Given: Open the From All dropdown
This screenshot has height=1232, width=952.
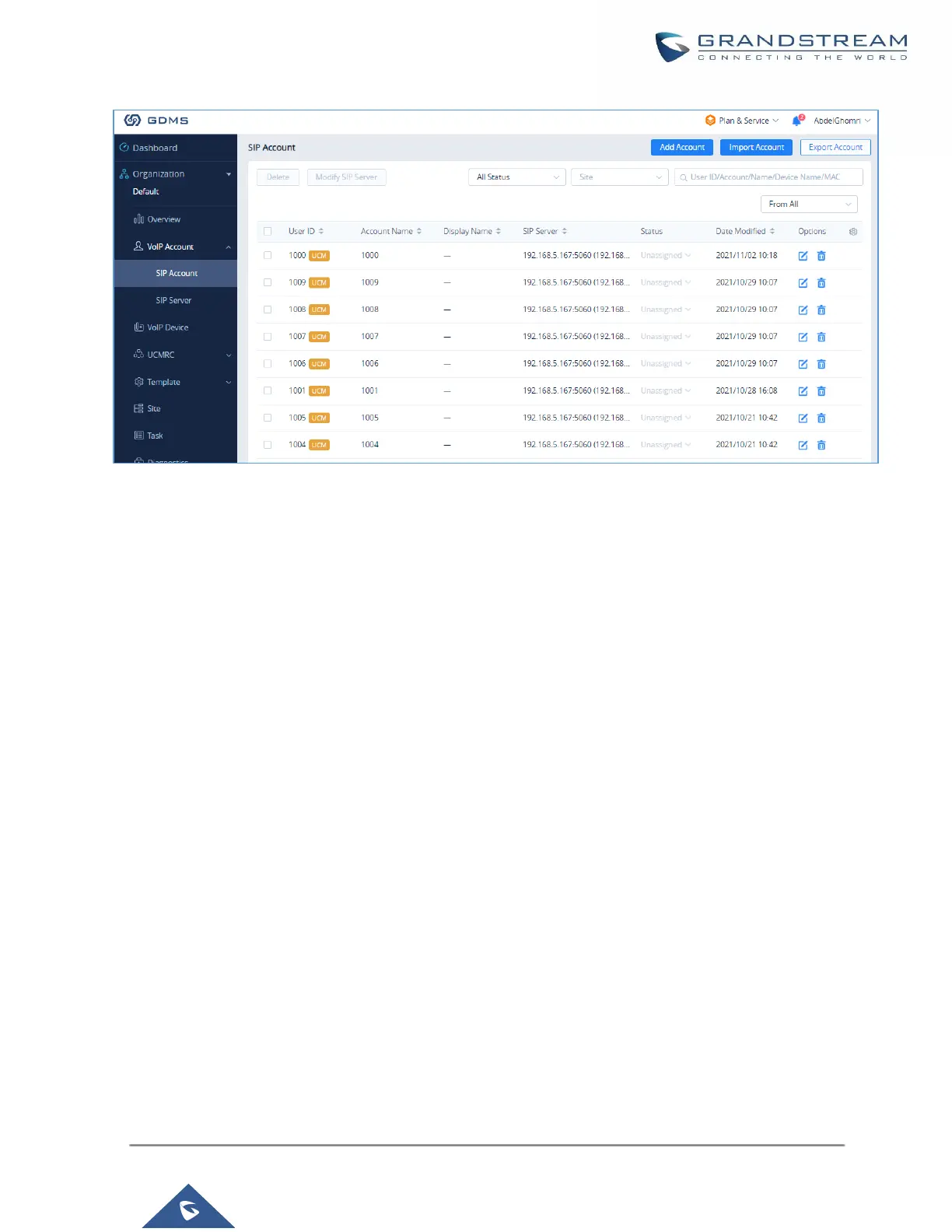Looking at the screenshot, I should coord(809,205).
